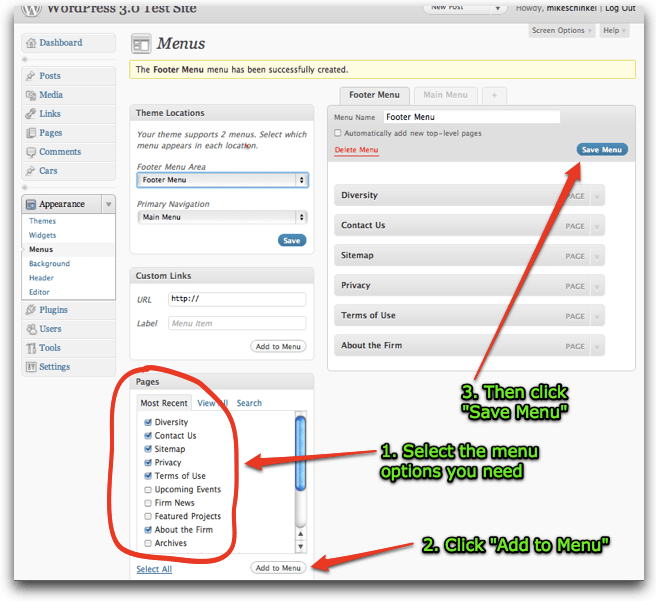Click the custom link Label field

237,323
